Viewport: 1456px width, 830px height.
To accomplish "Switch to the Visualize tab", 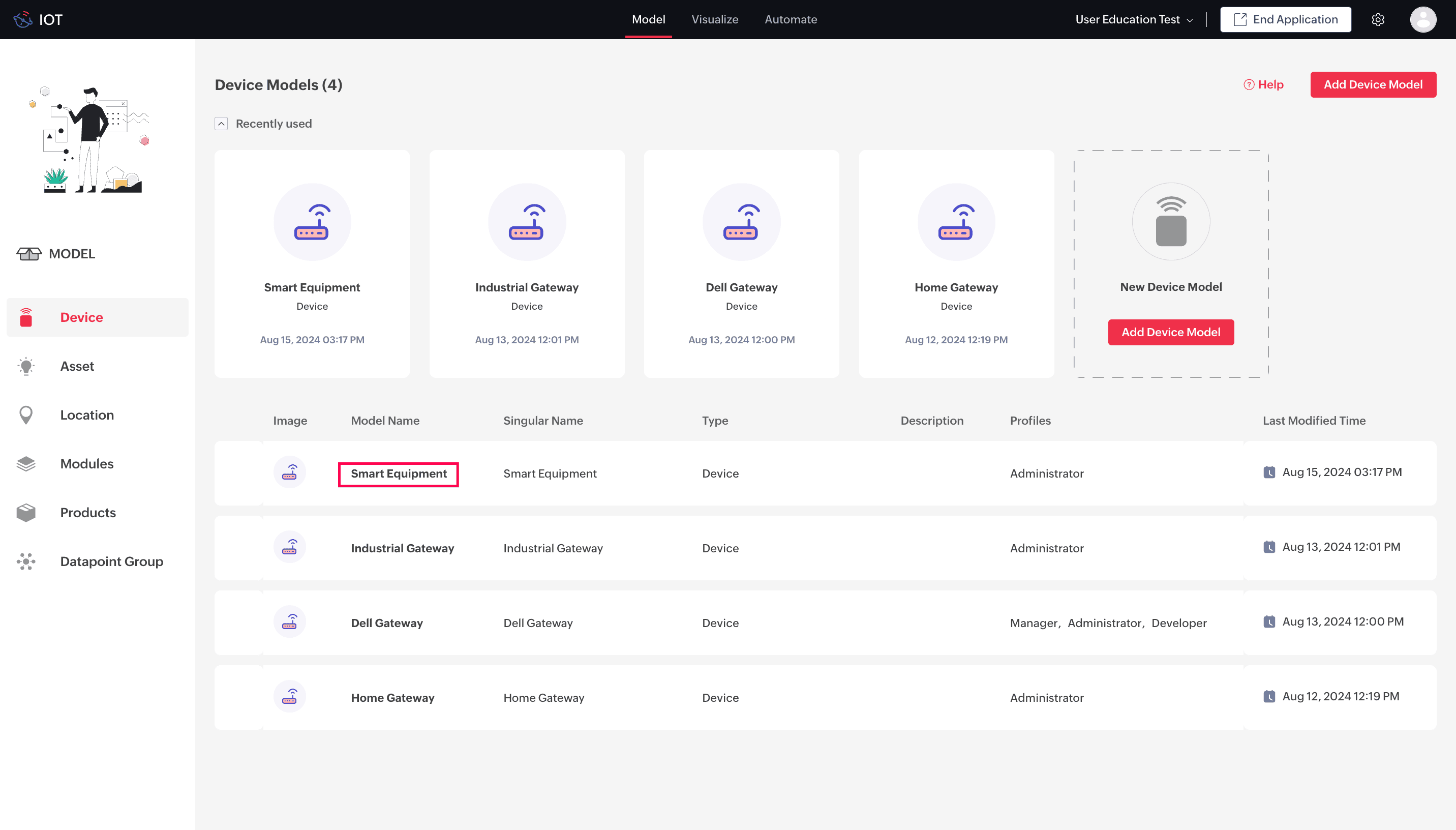I will (x=714, y=20).
